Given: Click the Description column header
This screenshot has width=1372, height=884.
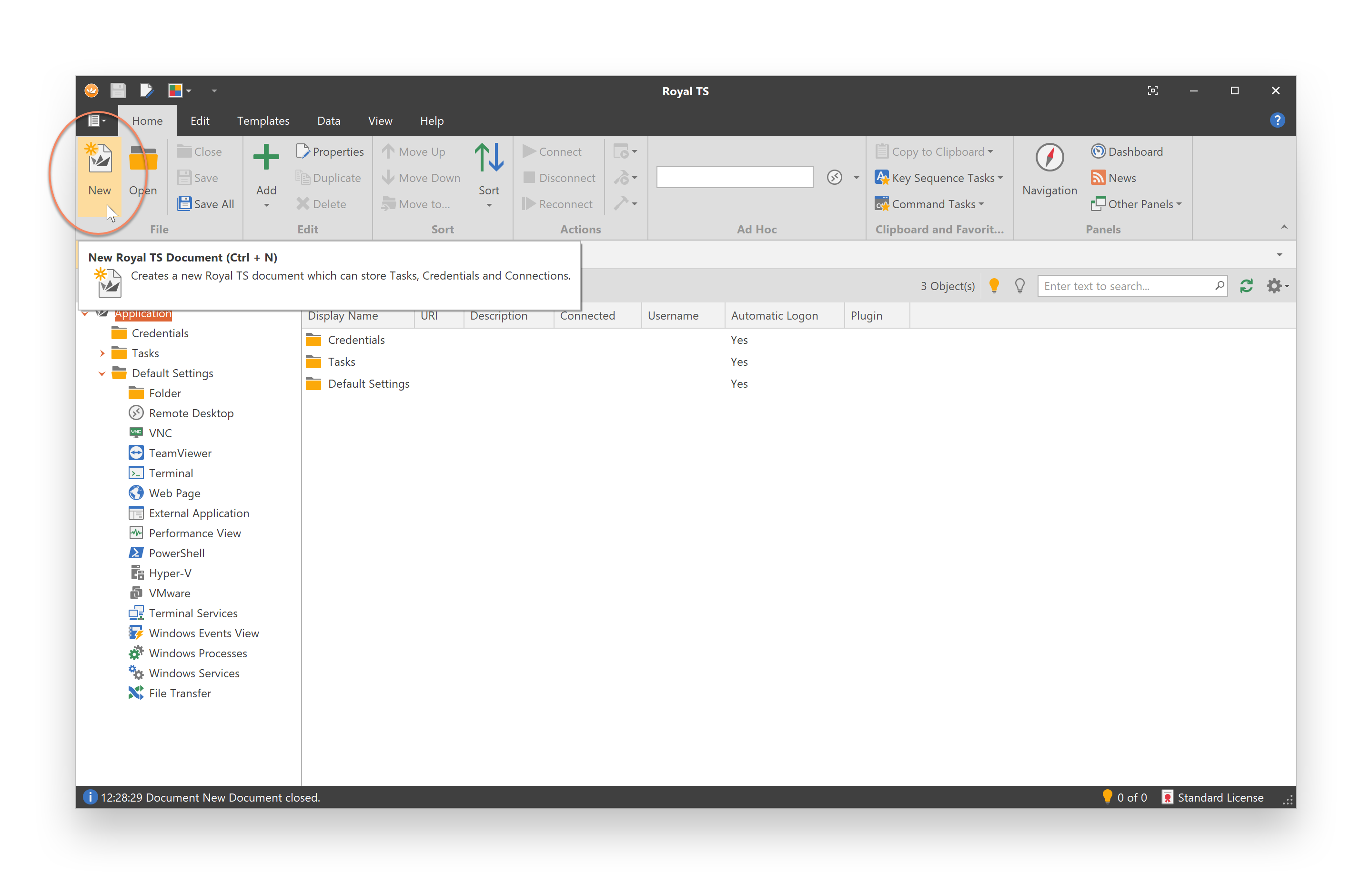Looking at the screenshot, I should tap(509, 316).
